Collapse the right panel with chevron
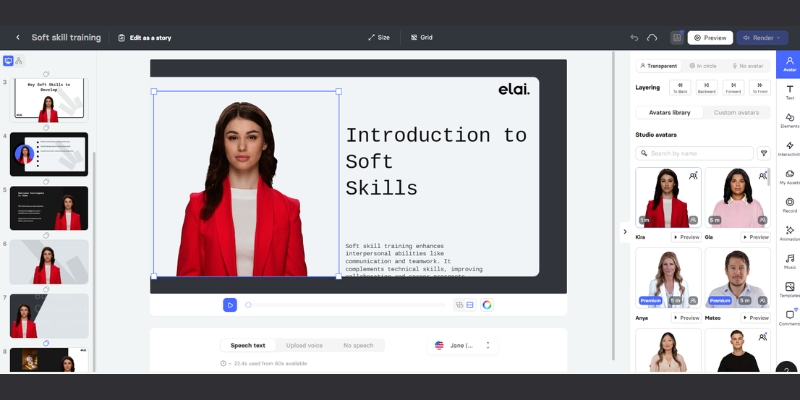This screenshot has width=800, height=400. (x=625, y=232)
